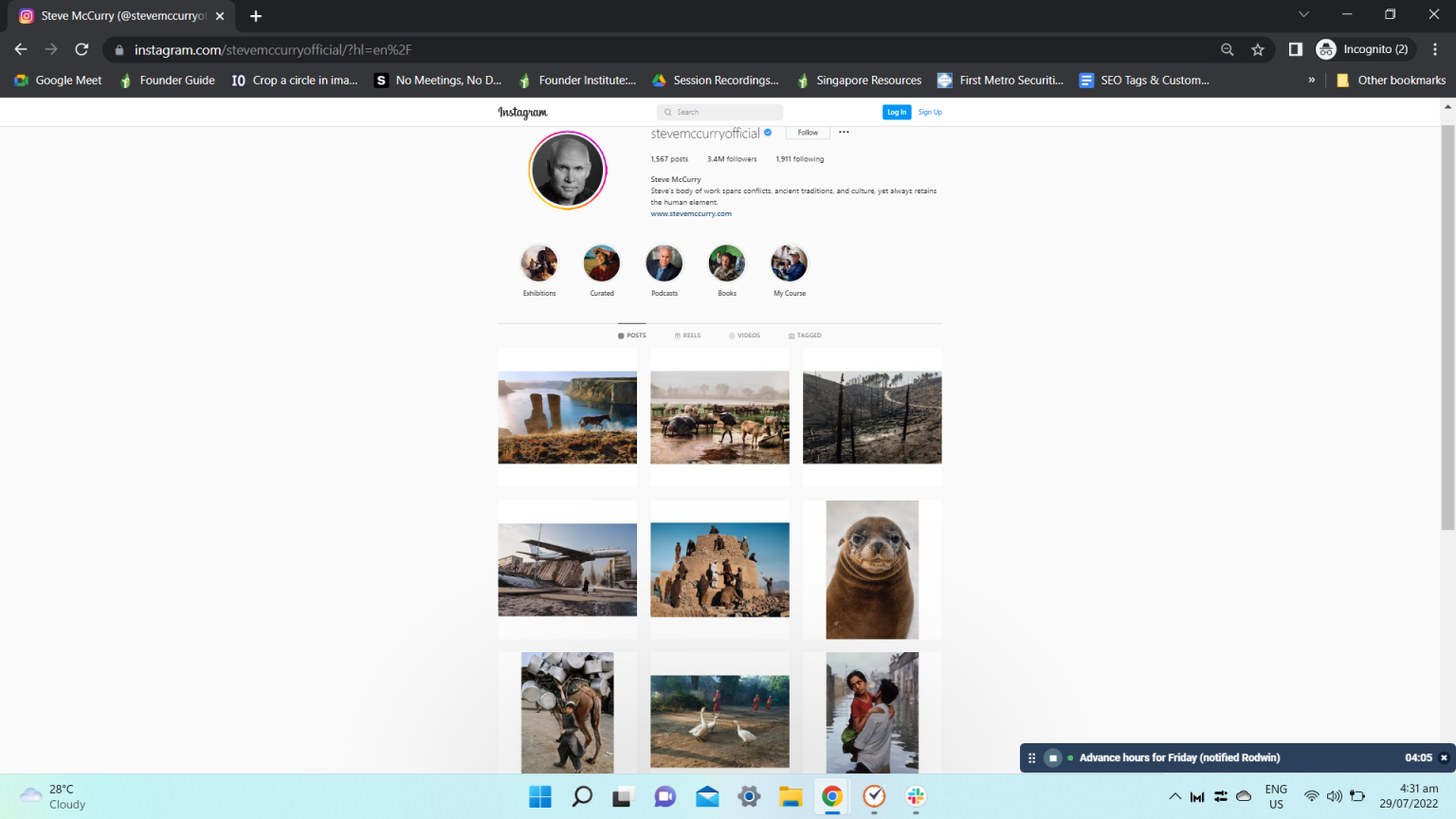Switch to the Reels tab
1456x819 pixels.
[688, 336]
